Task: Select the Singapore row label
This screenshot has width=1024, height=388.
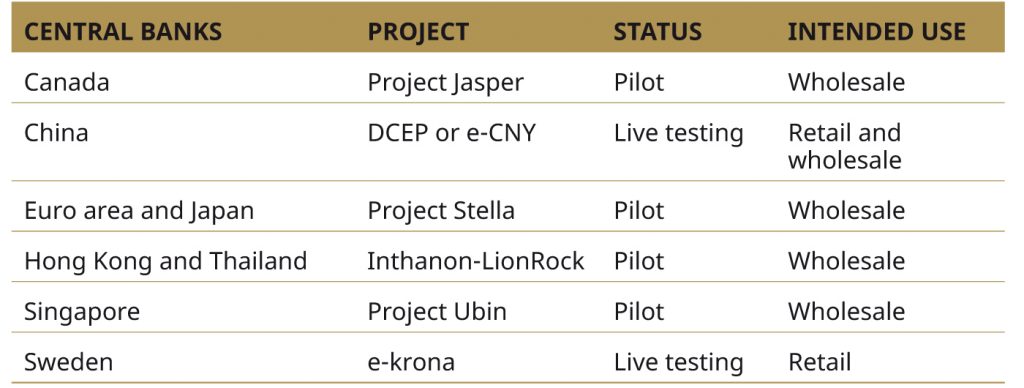Action: (82, 312)
